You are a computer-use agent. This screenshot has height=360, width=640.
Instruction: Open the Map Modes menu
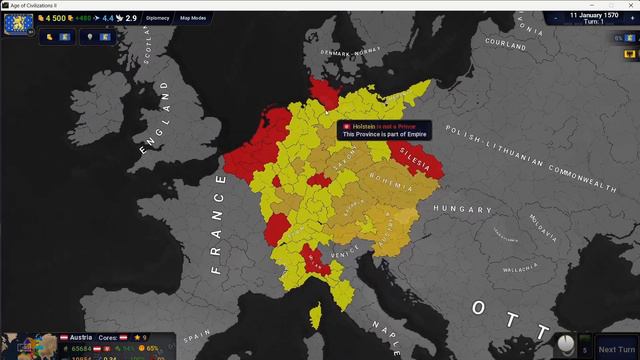(x=193, y=18)
